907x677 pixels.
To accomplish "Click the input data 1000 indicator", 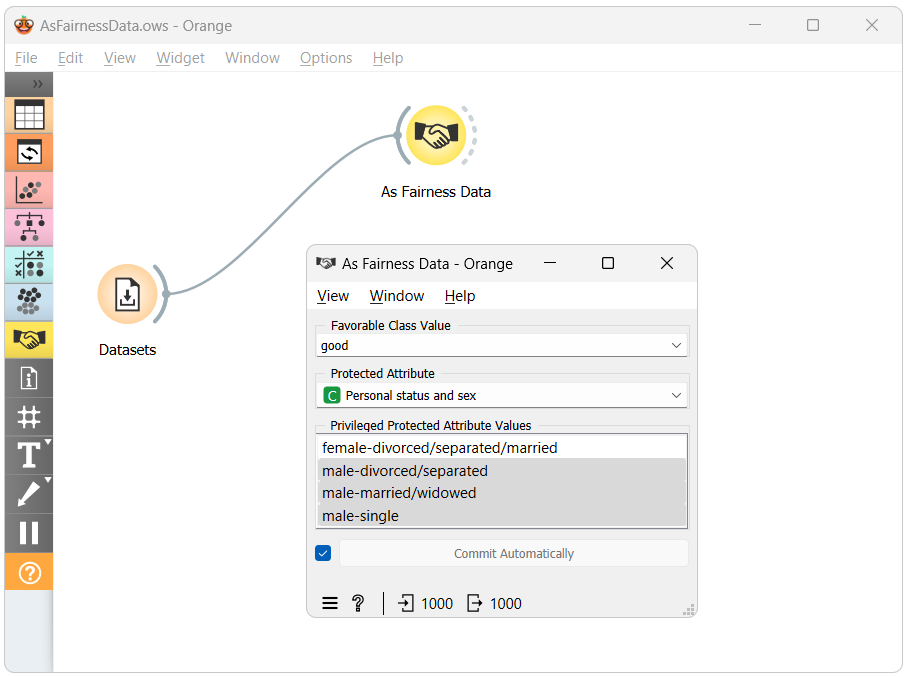I will coord(425,604).
